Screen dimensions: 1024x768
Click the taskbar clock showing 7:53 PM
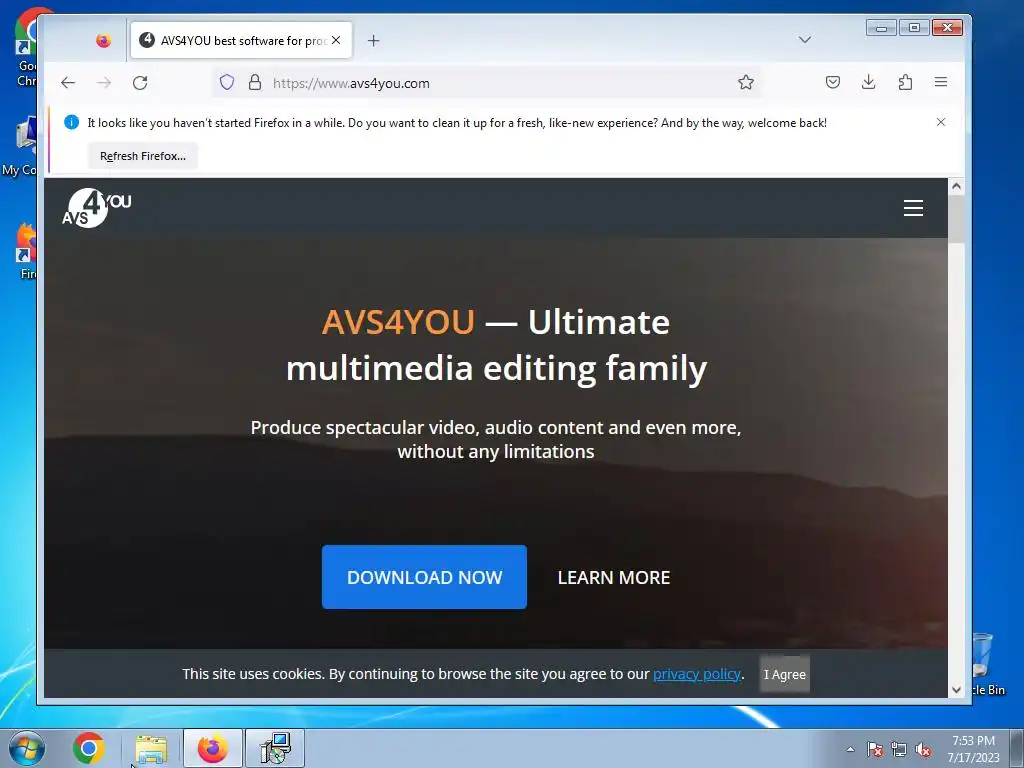[x=973, y=749]
